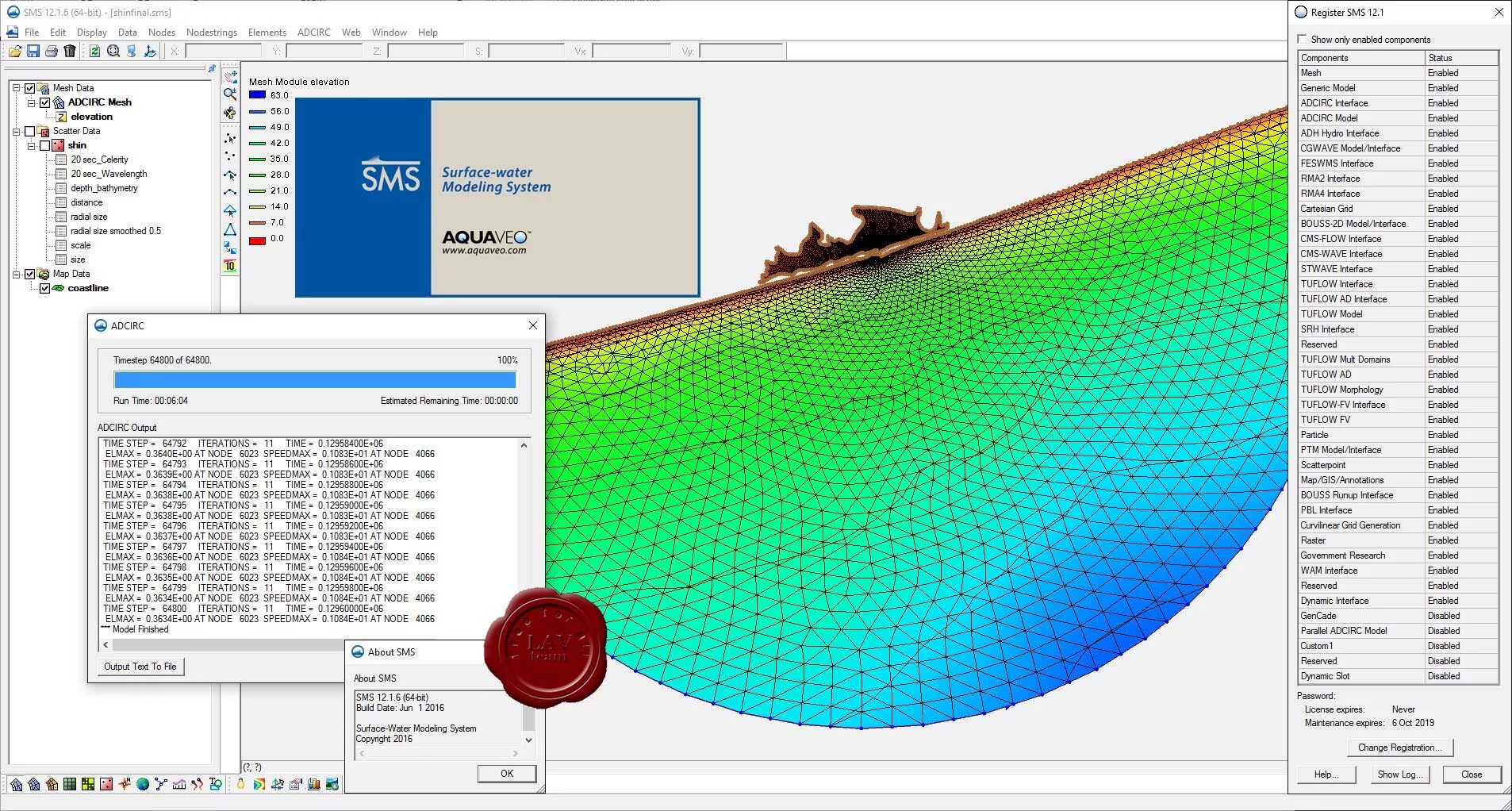Collapse the Scatter Data tree node
The width and height of the screenshot is (1512, 811).
pos(16,131)
